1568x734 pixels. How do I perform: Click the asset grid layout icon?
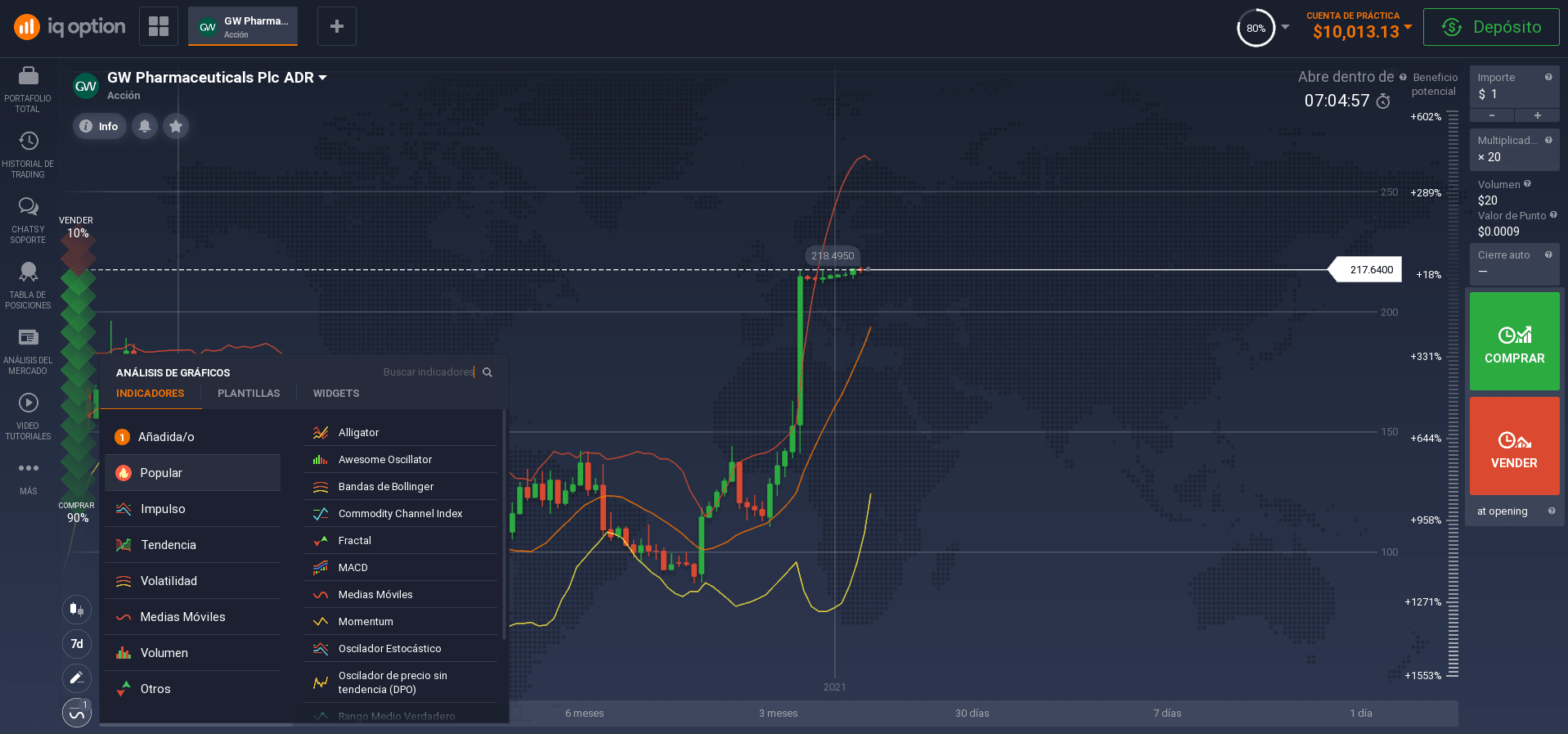pos(159,26)
